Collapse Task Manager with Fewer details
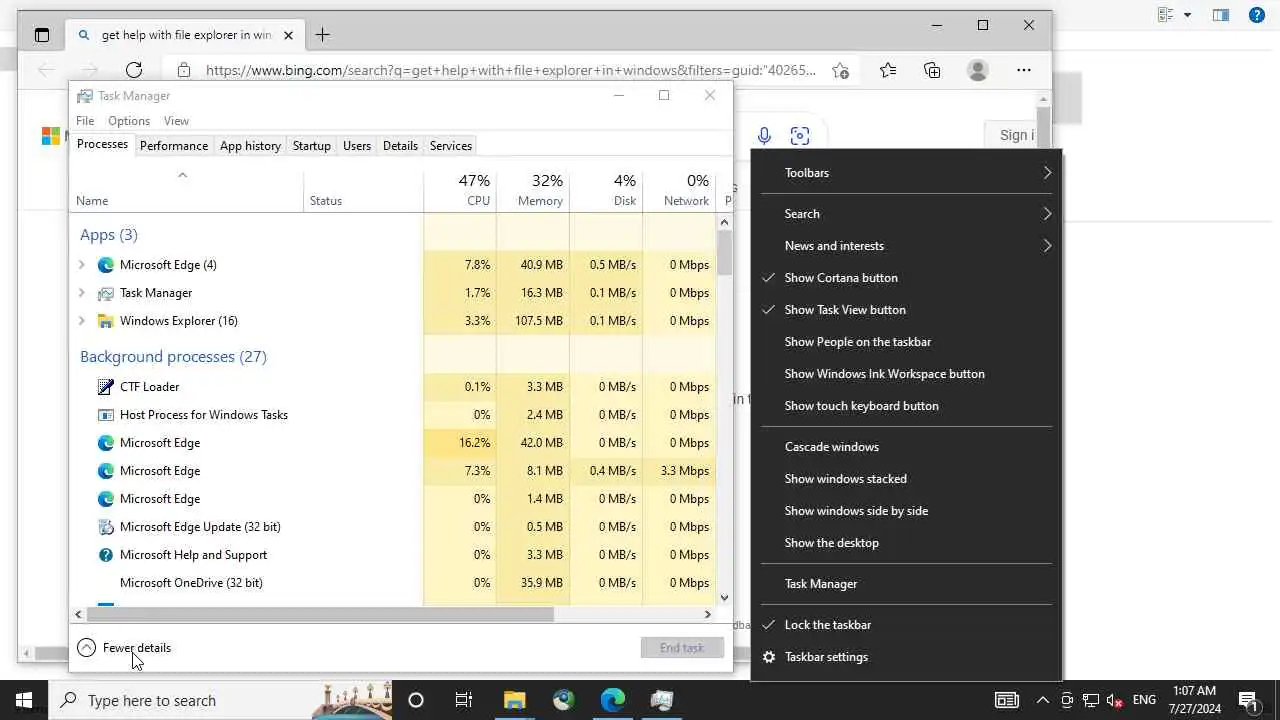This screenshot has height=720, width=1280. click(124, 648)
